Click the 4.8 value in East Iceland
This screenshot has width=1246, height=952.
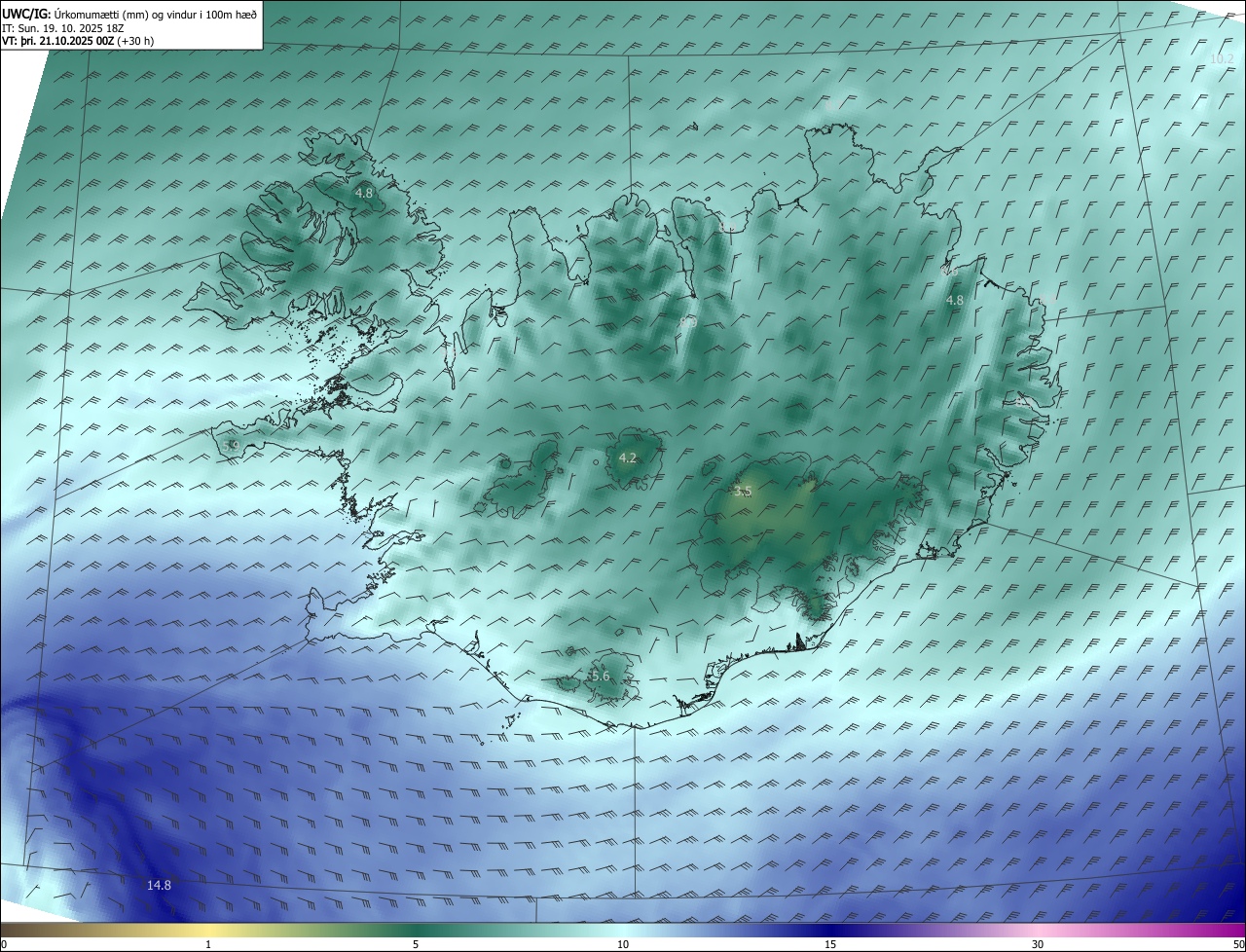click(955, 301)
